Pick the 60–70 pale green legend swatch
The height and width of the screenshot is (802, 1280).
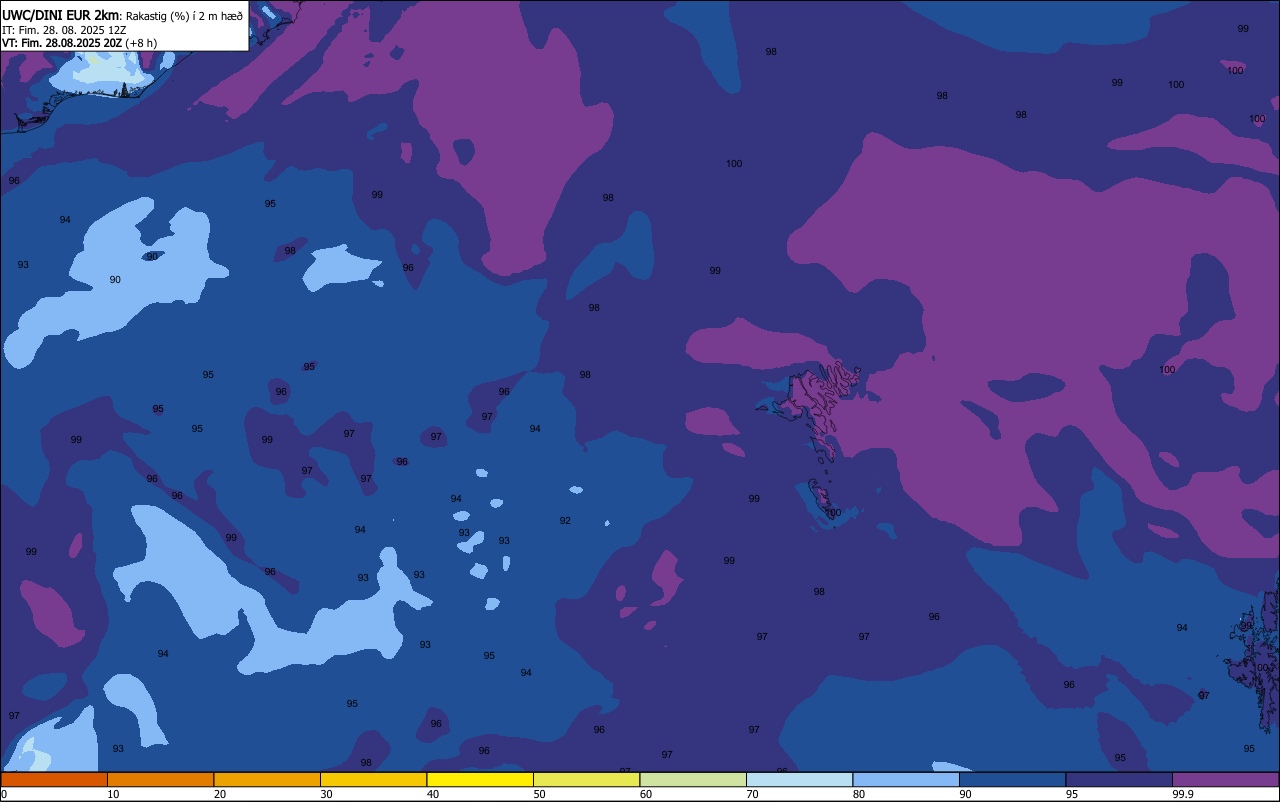693,779
